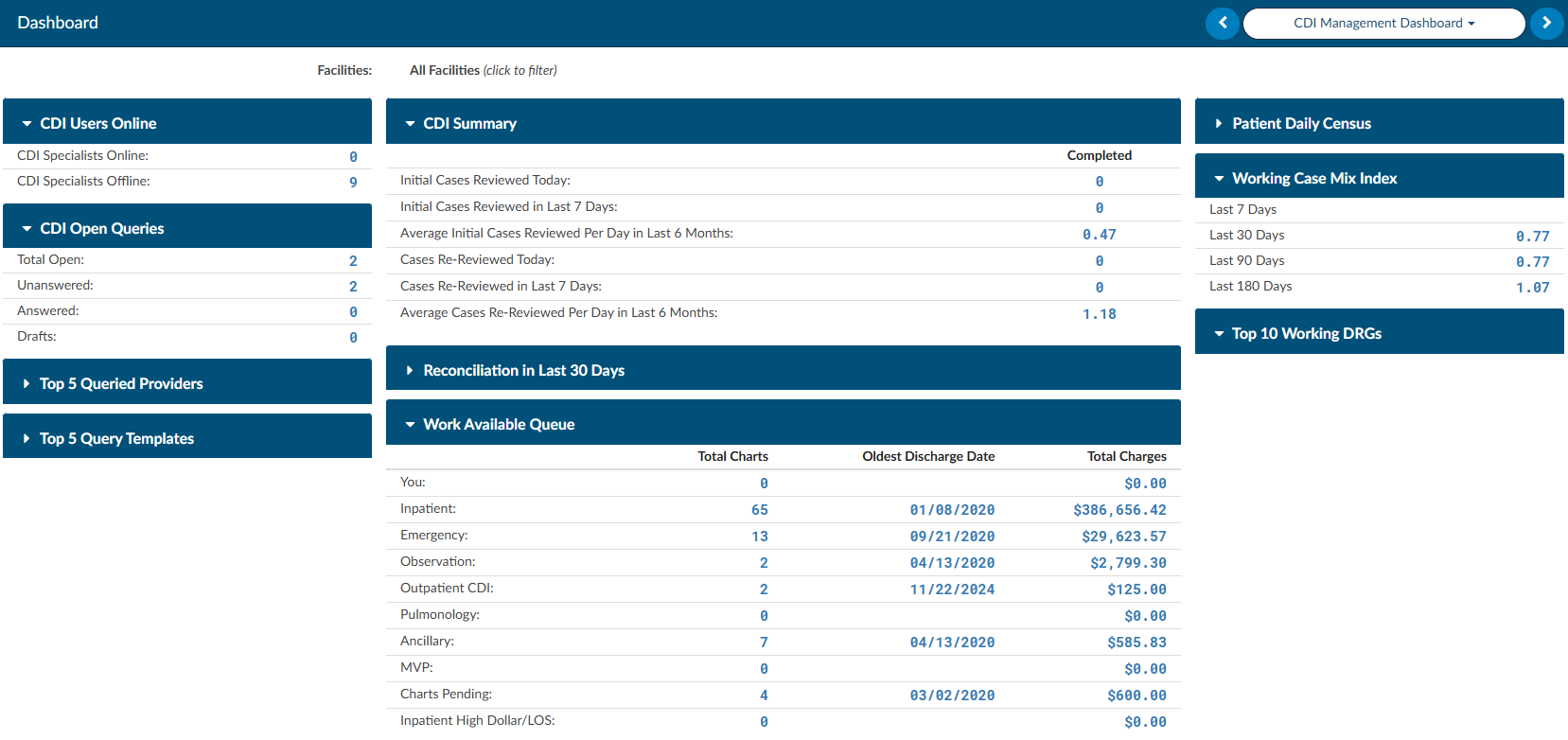
Task: Open CDI Specialists Online count
Action: coord(353,157)
